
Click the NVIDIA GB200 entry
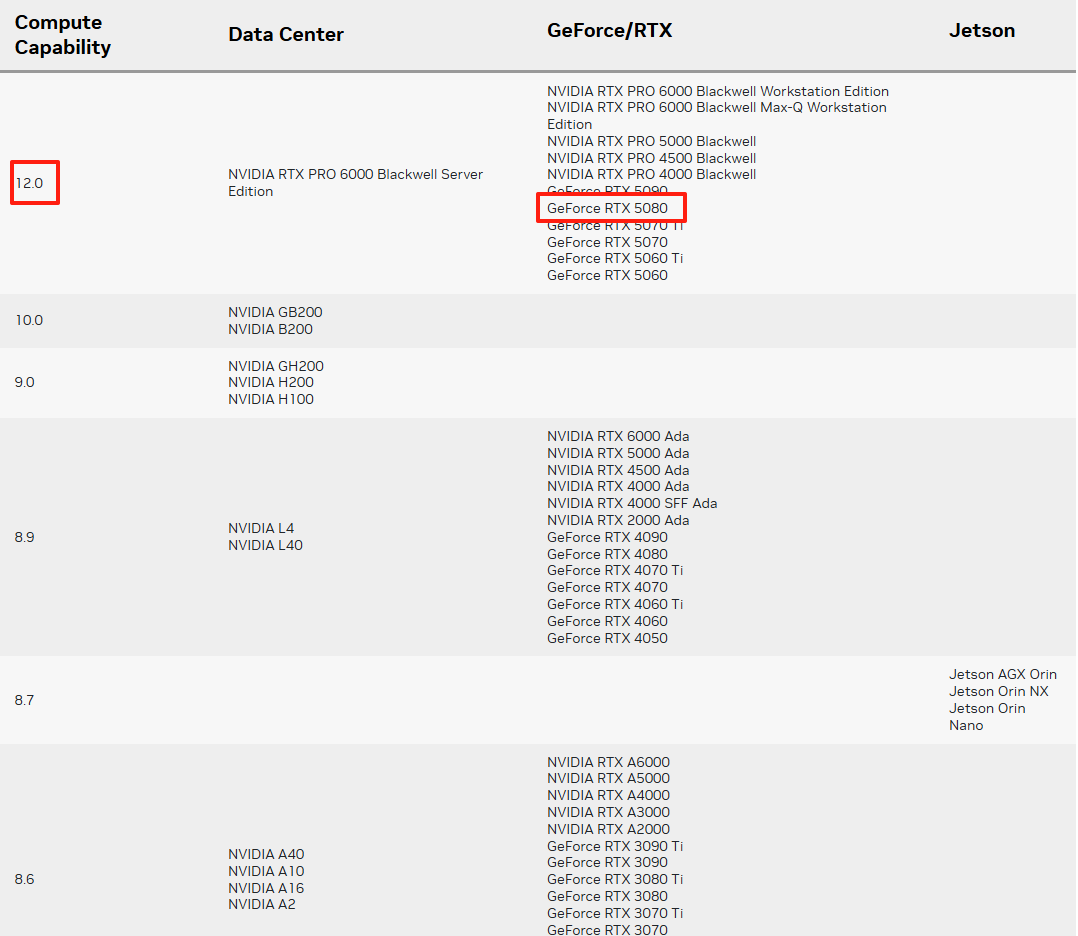pos(275,312)
